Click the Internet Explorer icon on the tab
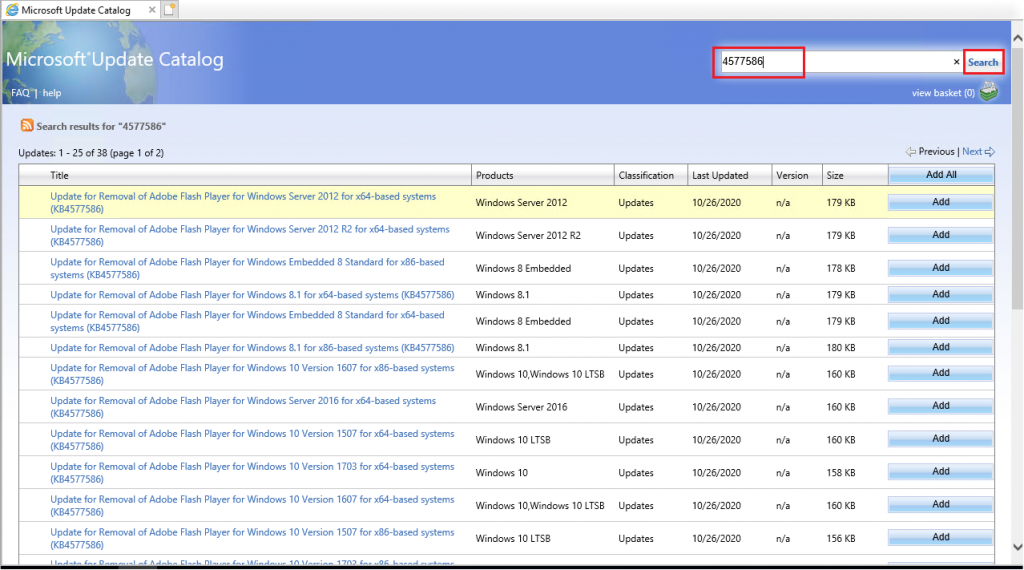 click(12, 10)
